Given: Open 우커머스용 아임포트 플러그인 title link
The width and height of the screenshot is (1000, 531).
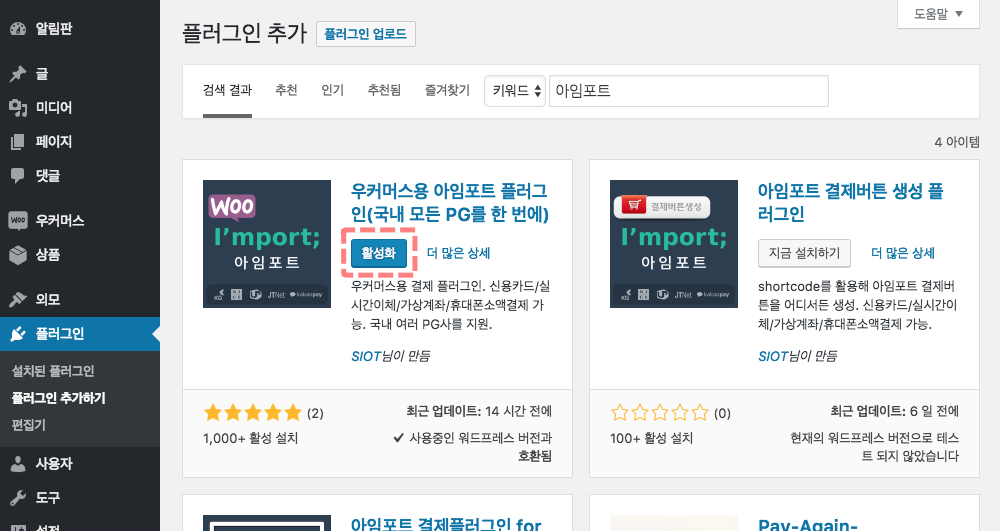Looking at the screenshot, I should [450, 203].
